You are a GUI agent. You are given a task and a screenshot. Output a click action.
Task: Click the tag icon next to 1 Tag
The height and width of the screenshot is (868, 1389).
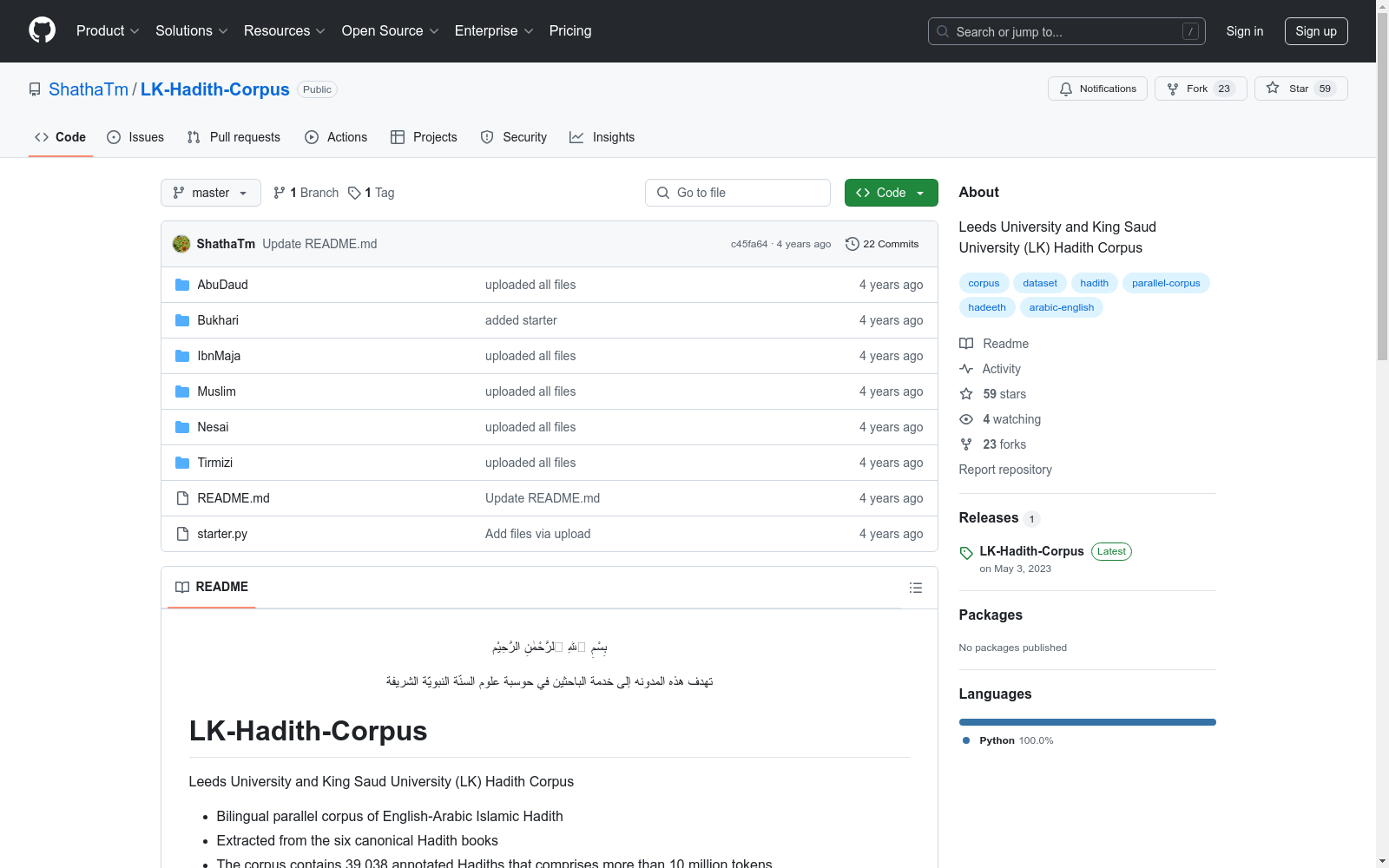coord(354,193)
